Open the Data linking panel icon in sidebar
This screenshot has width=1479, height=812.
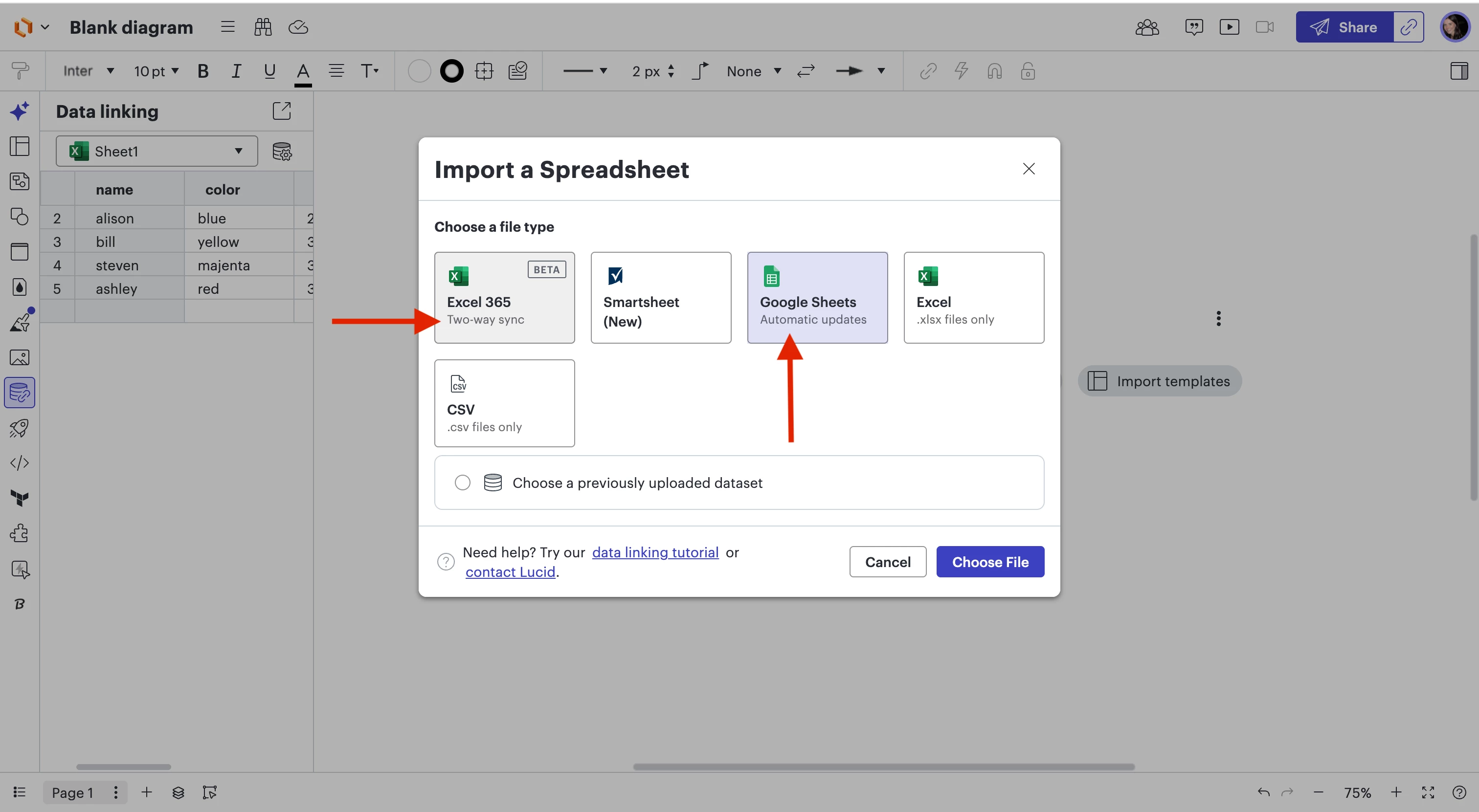coord(20,393)
